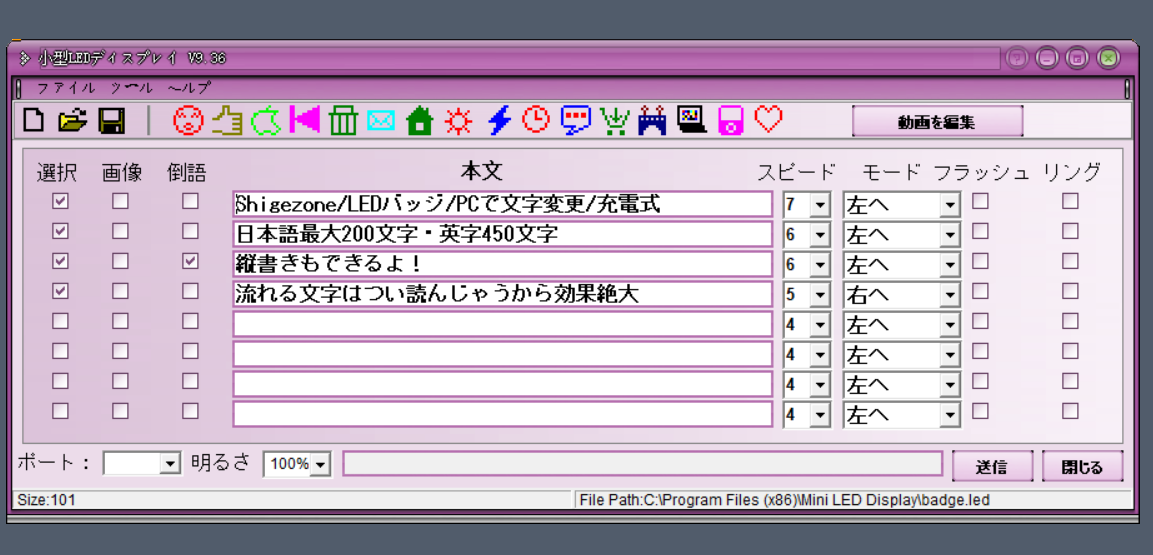This screenshot has width=1153, height=555.
Task: Click the File Path status bar text
Action: point(784,501)
